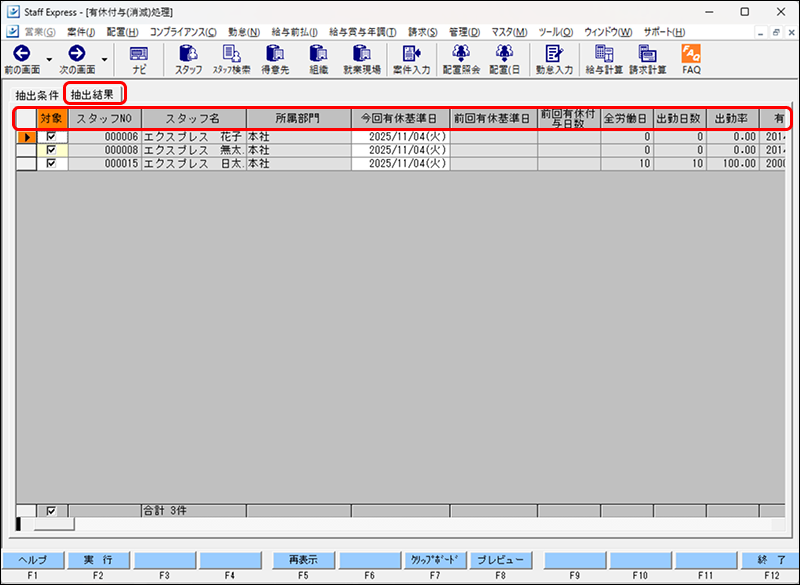Click the ナビ toolbar icon
The image size is (800, 585).
point(138,59)
